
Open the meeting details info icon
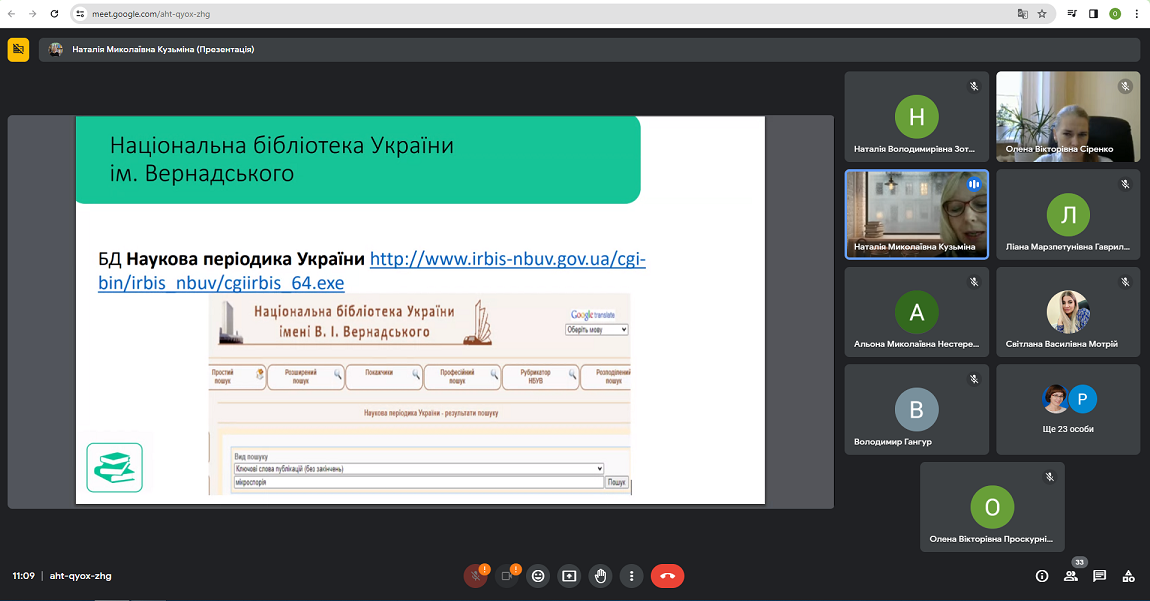pos(1041,576)
